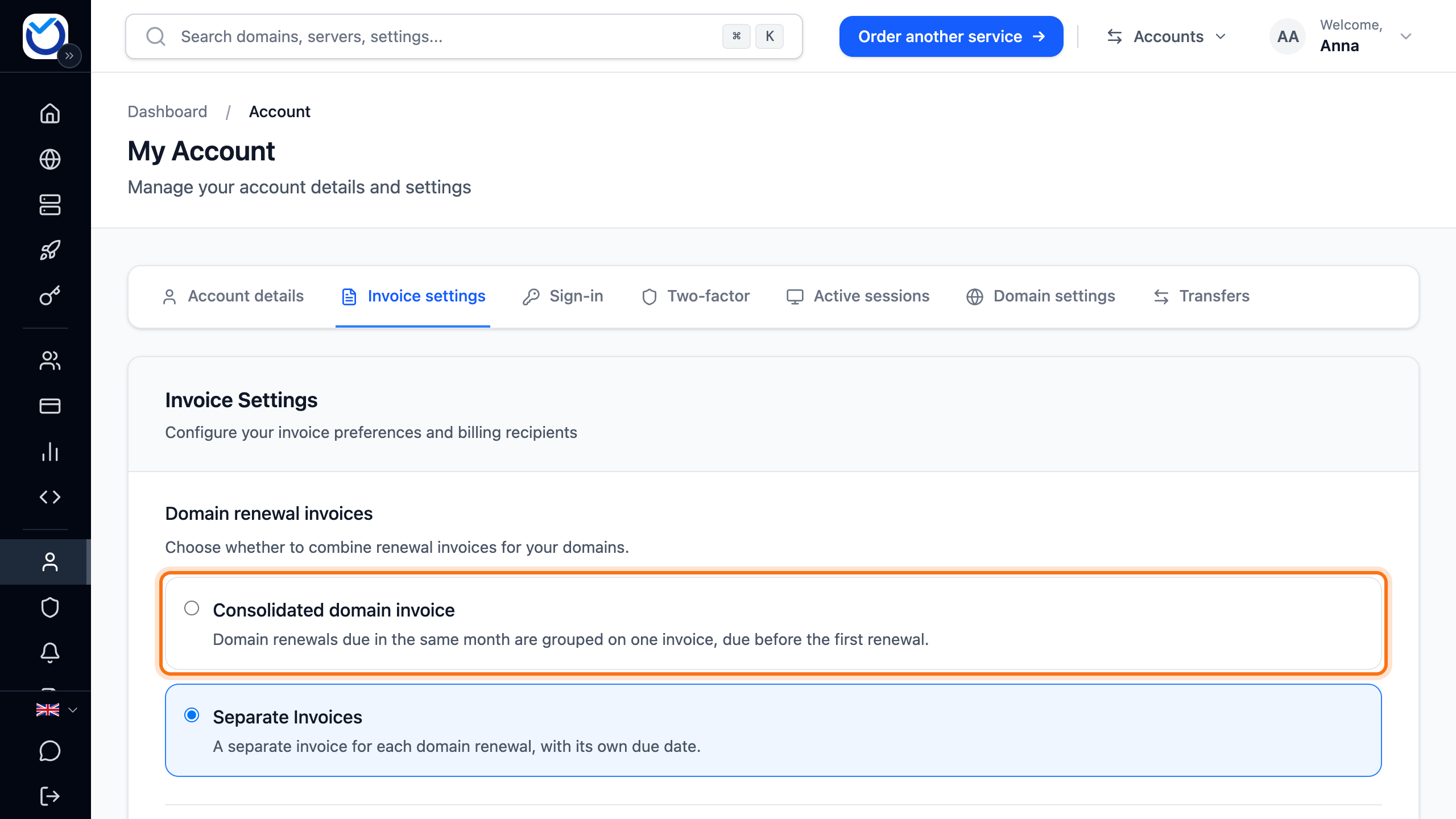
Task: Open the Servers sidebar icon
Action: (x=50, y=205)
